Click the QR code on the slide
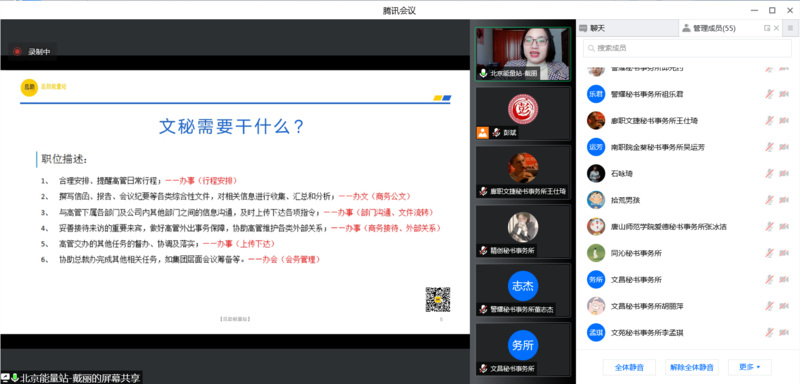Screen dimensions: 800x384 438,299
